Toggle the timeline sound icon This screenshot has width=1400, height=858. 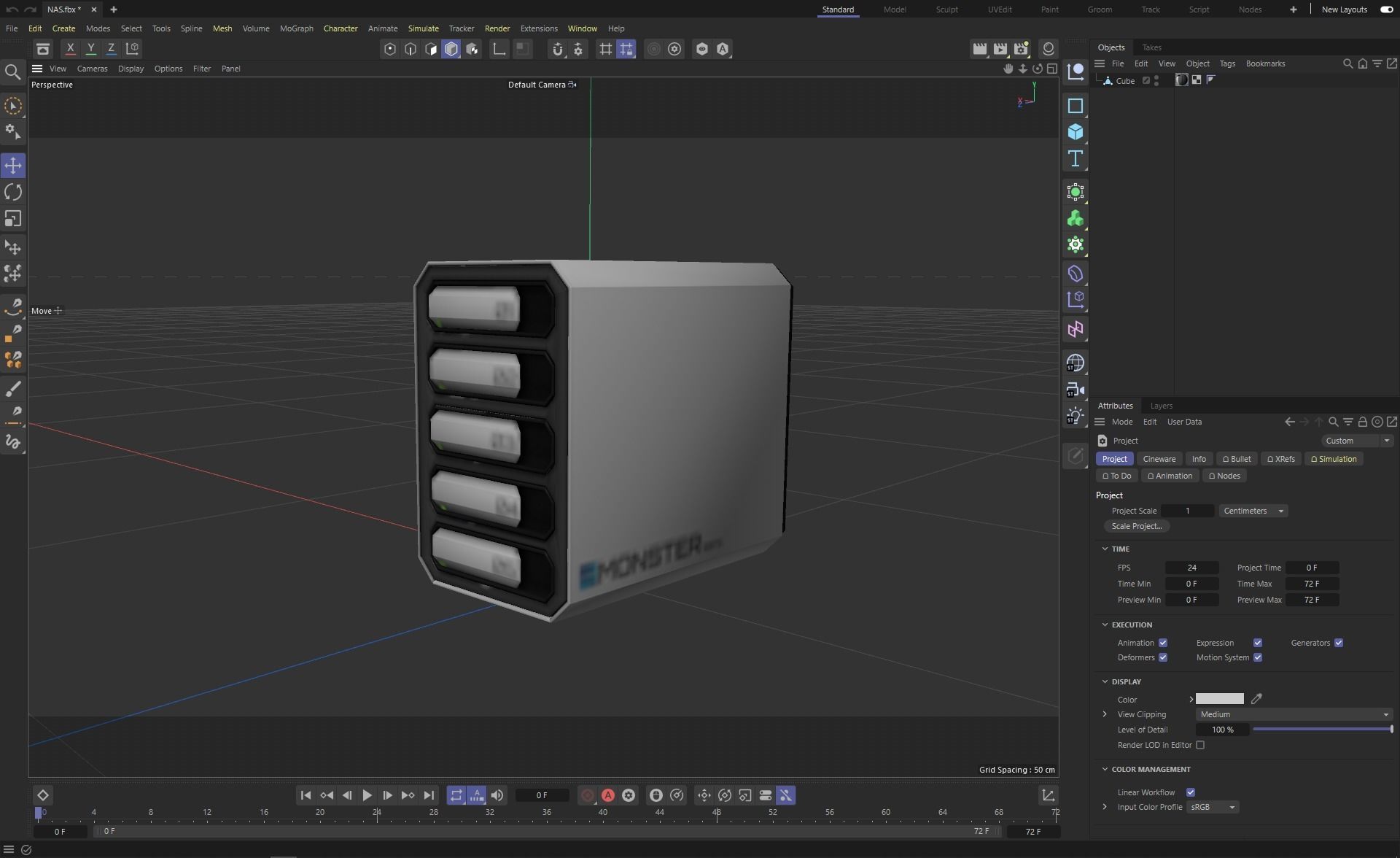[497, 795]
